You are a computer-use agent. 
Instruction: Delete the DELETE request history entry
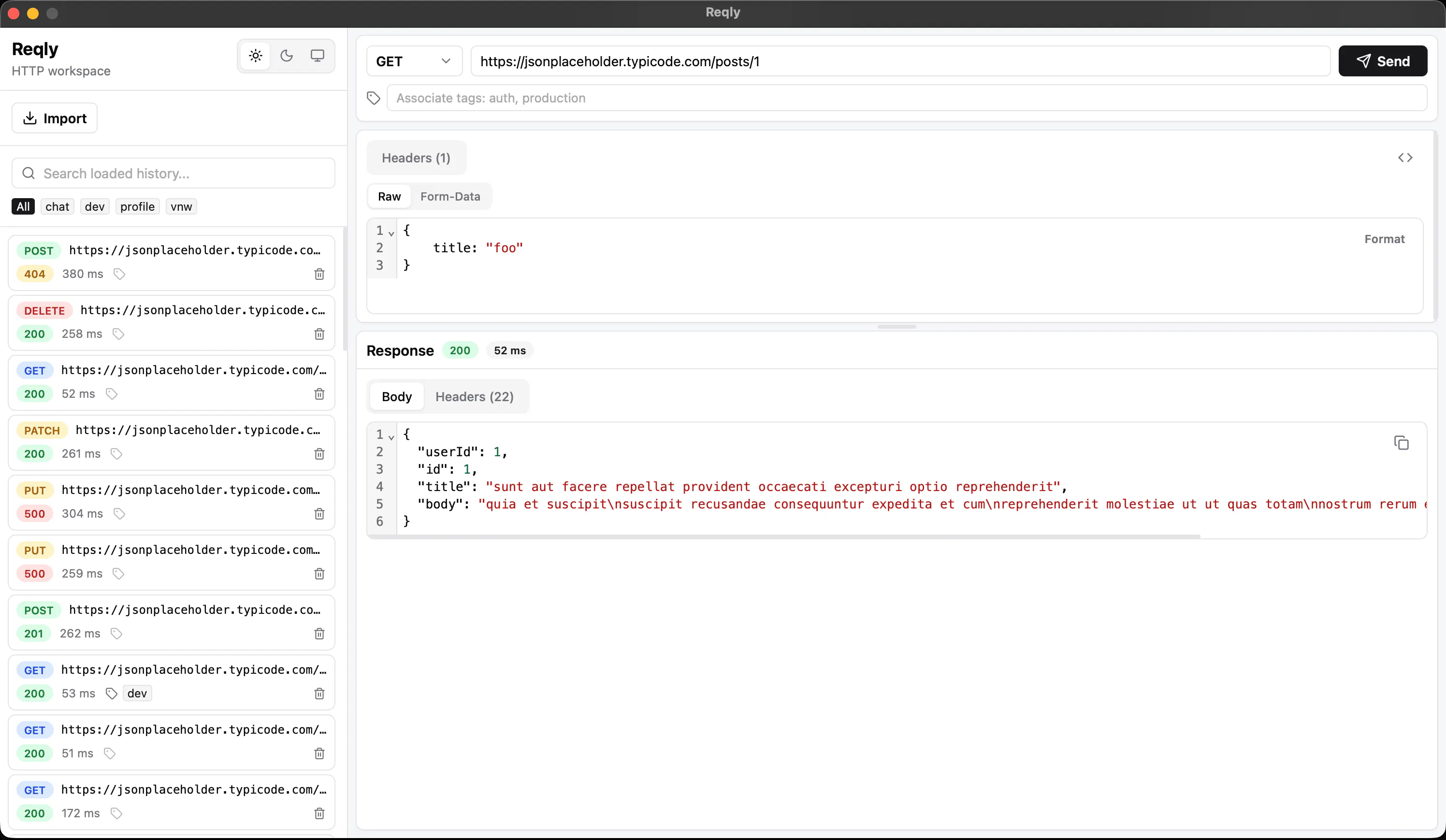[319, 334]
